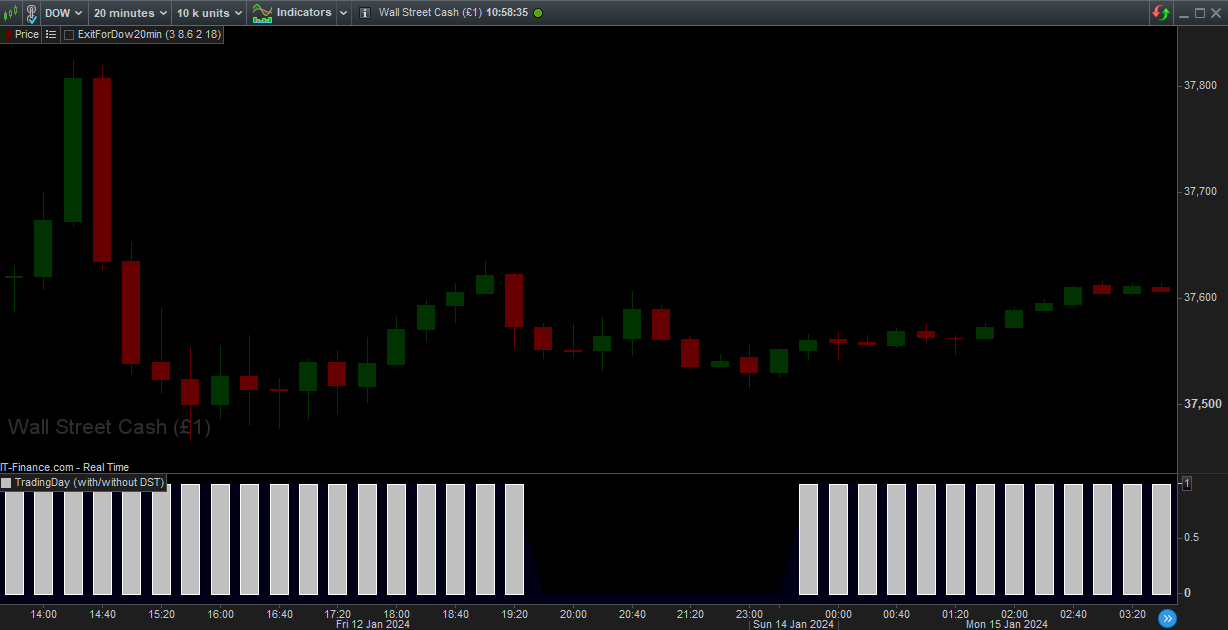Click the 37,600 price axis label

click(1200, 297)
